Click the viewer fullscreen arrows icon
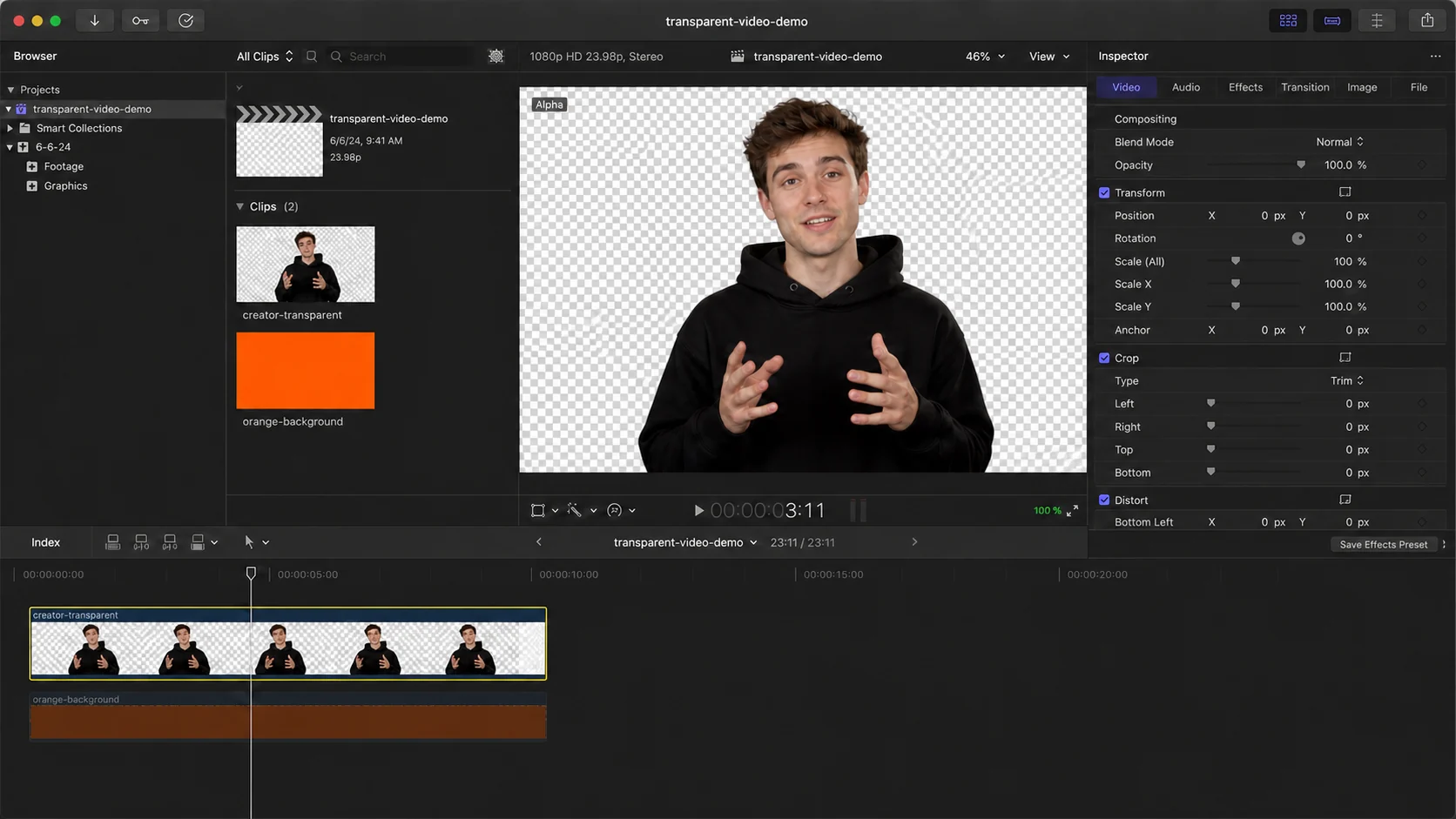Image resolution: width=1456 pixels, height=819 pixels. (1072, 511)
